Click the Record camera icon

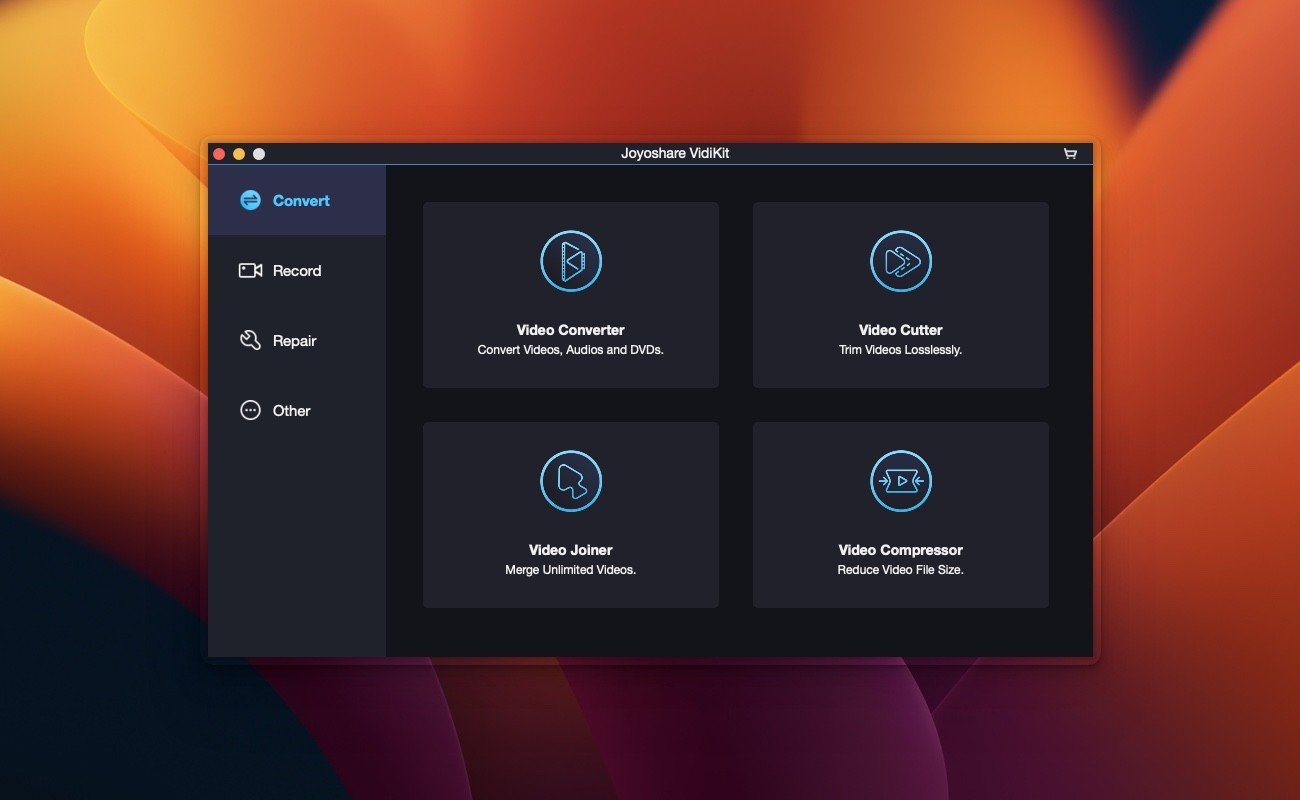(250, 270)
